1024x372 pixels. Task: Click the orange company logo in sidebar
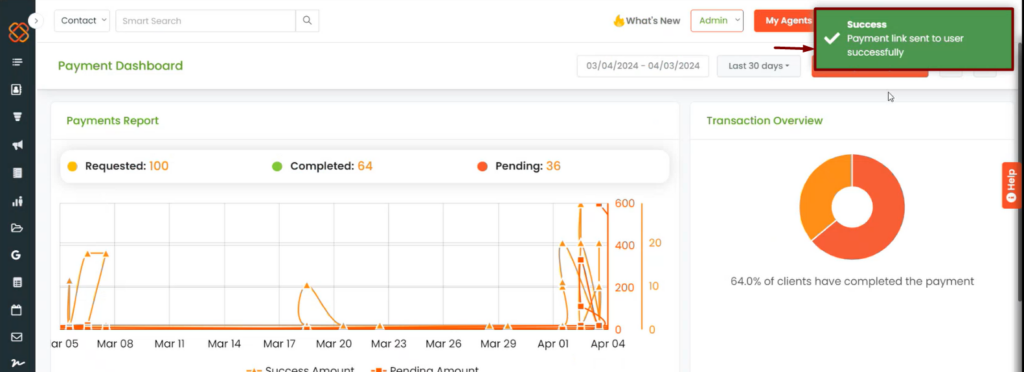[18, 32]
